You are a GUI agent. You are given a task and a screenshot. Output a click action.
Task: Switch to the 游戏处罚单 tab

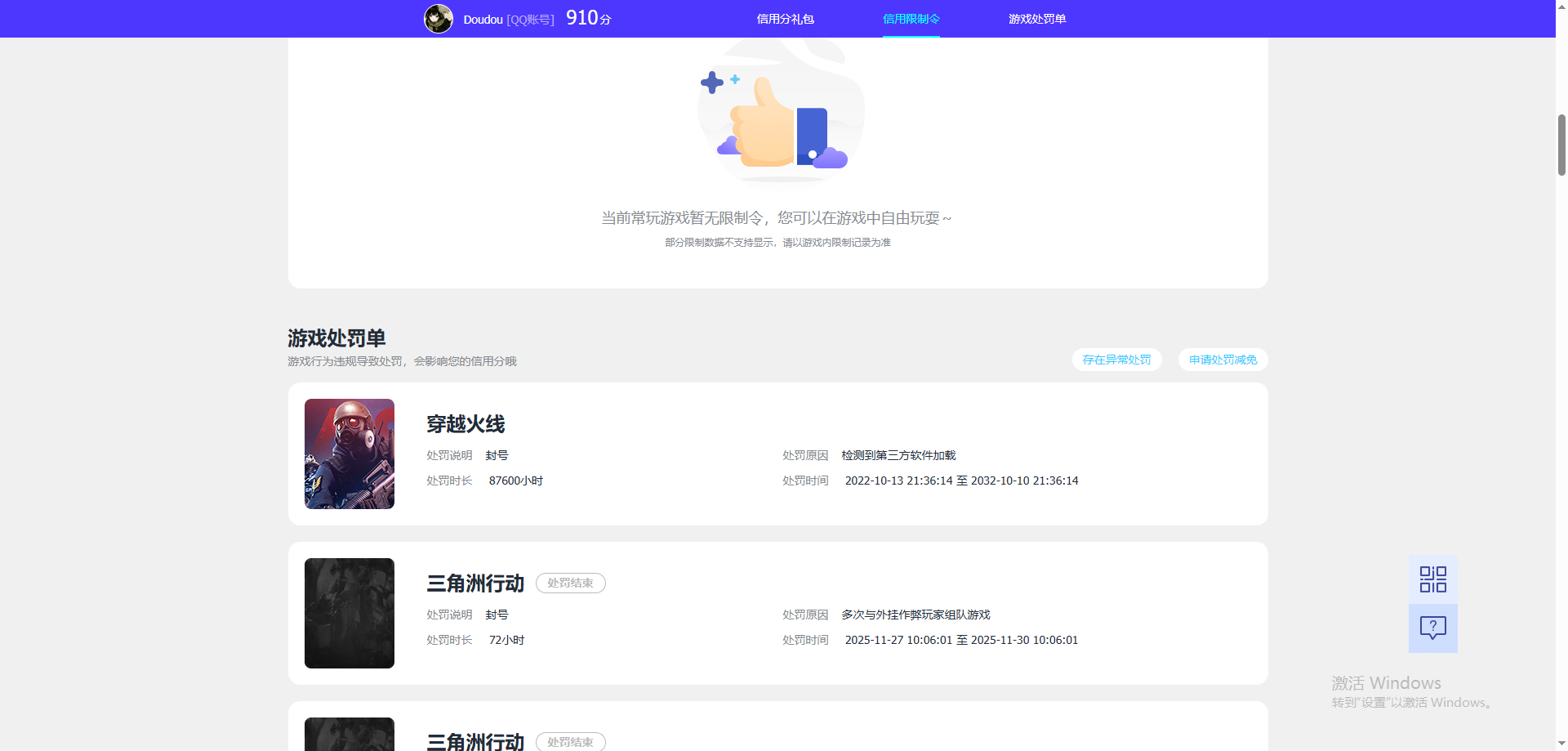coord(1036,18)
